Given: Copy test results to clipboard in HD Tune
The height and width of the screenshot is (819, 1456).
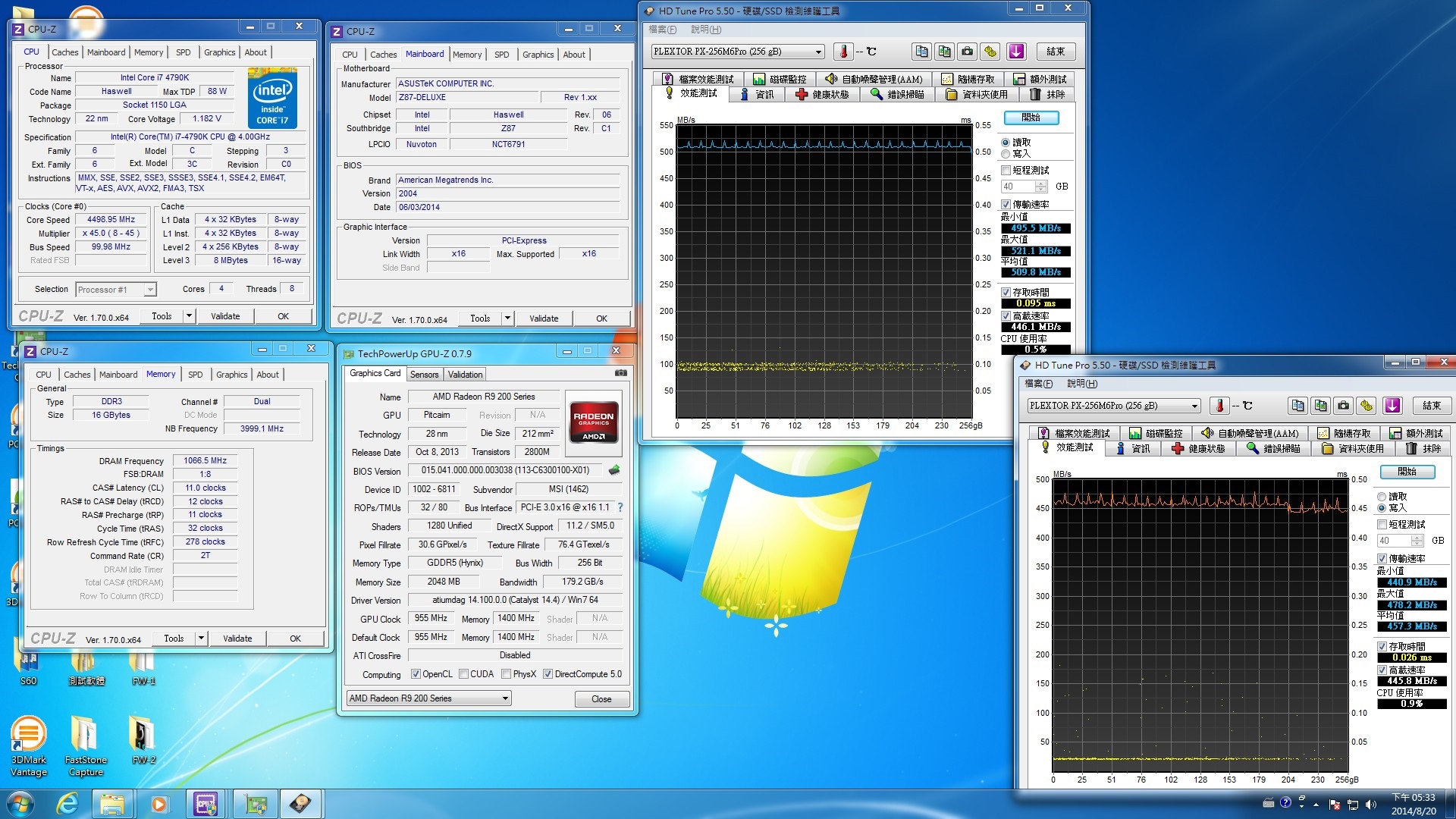Looking at the screenshot, I should [921, 51].
